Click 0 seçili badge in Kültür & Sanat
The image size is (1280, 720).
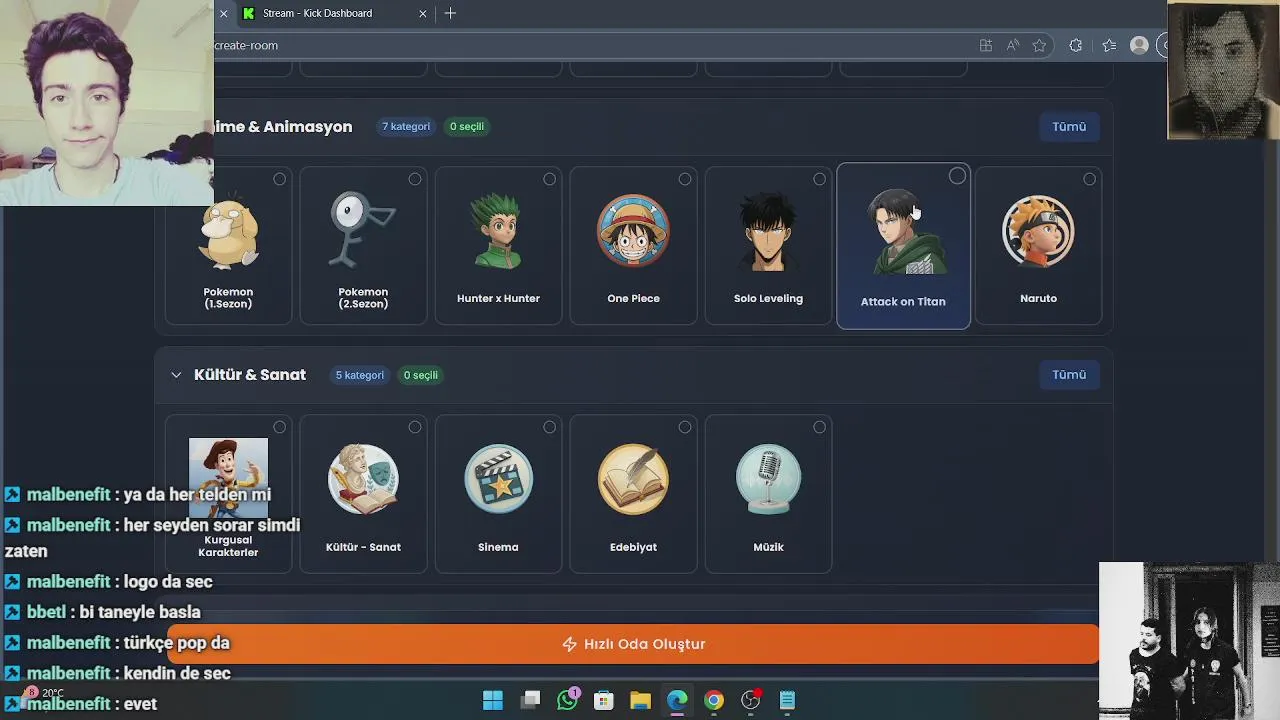click(x=421, y=375)
